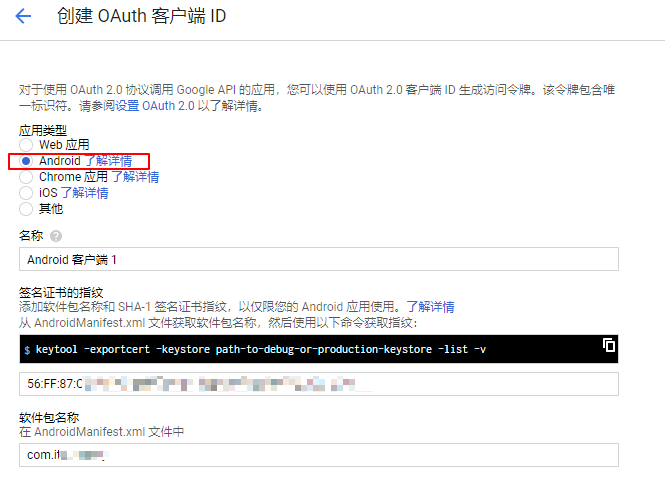
Task: Select the 其他 radio button
Action: coord(26,209)
